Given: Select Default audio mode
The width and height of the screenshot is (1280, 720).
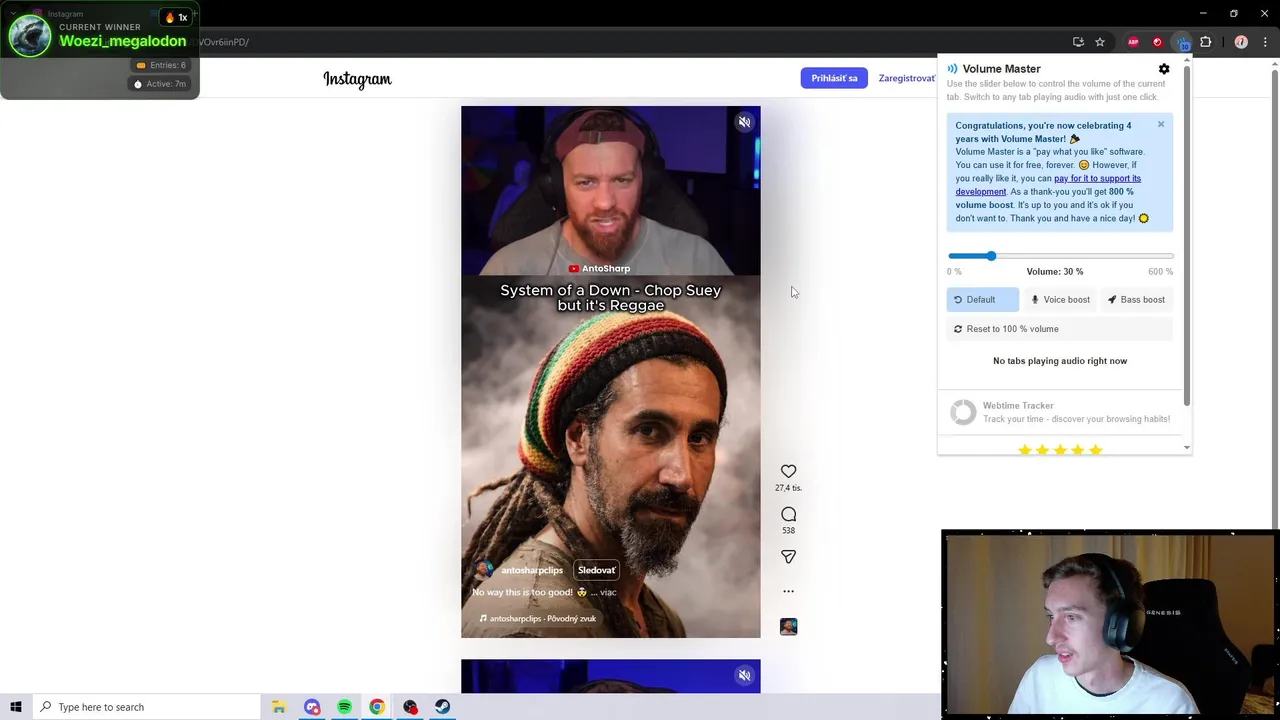Looking at the screenshot, I should (x=982, y=299).
